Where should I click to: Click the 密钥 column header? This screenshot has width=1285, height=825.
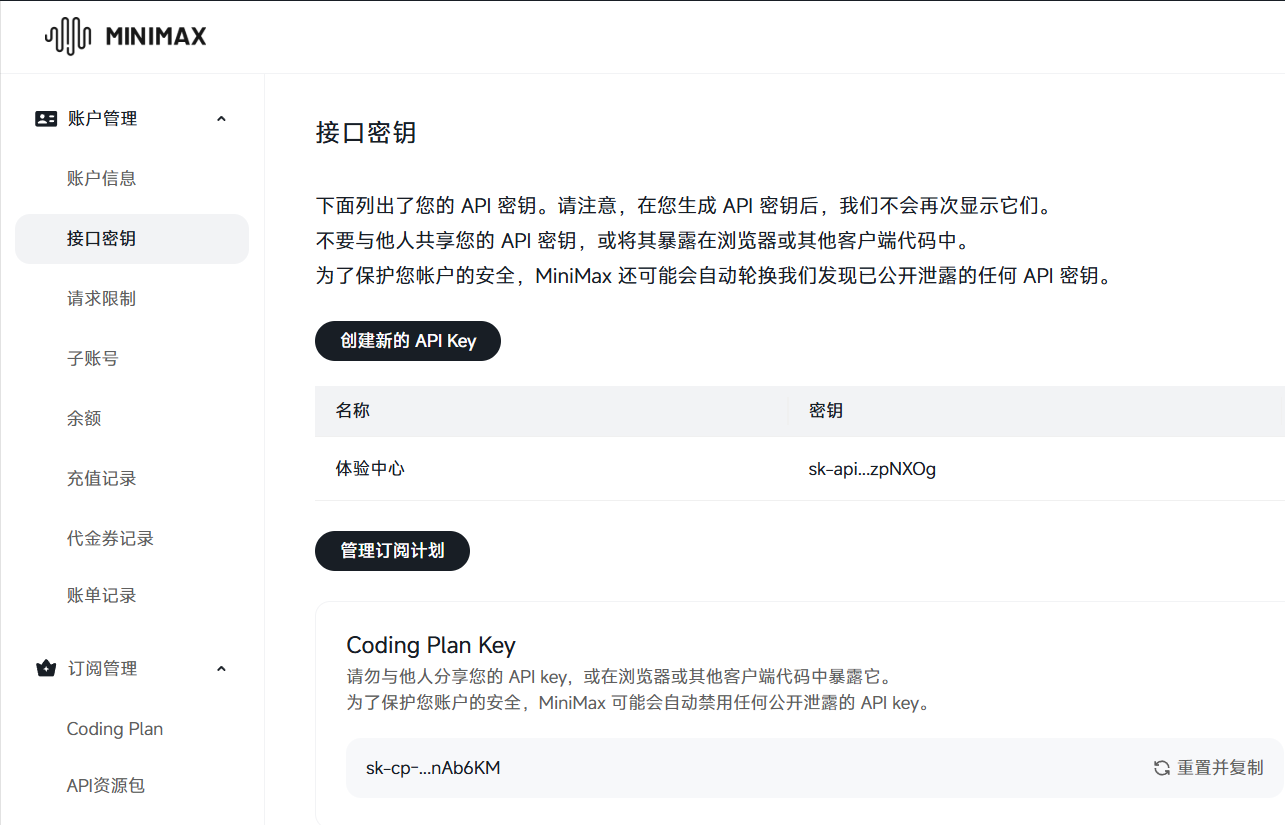pos(826,410)
